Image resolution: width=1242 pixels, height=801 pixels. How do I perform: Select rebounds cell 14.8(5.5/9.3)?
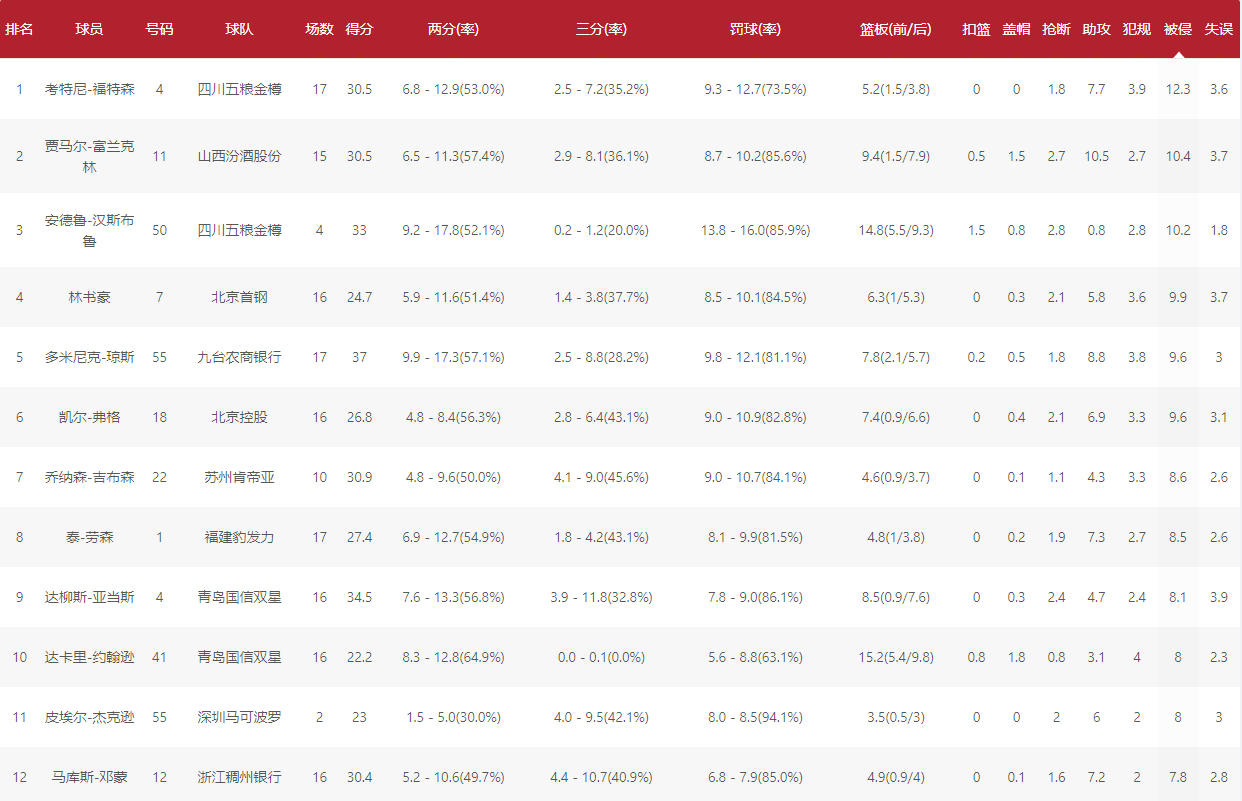(x=895, y=230)
